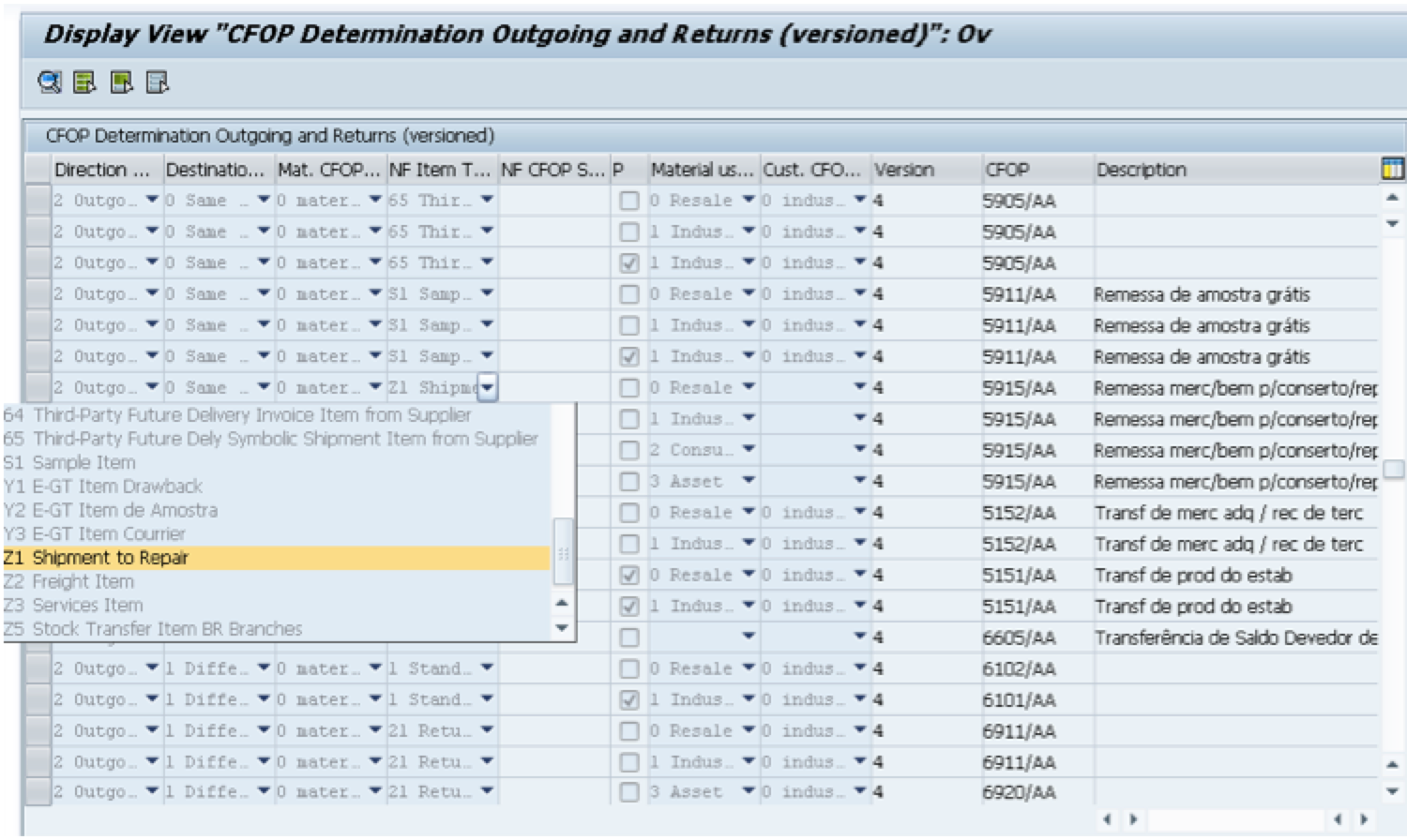
Task: Click scroll-up arrow at top of table scrollbar
Action: click(1392, 198)
